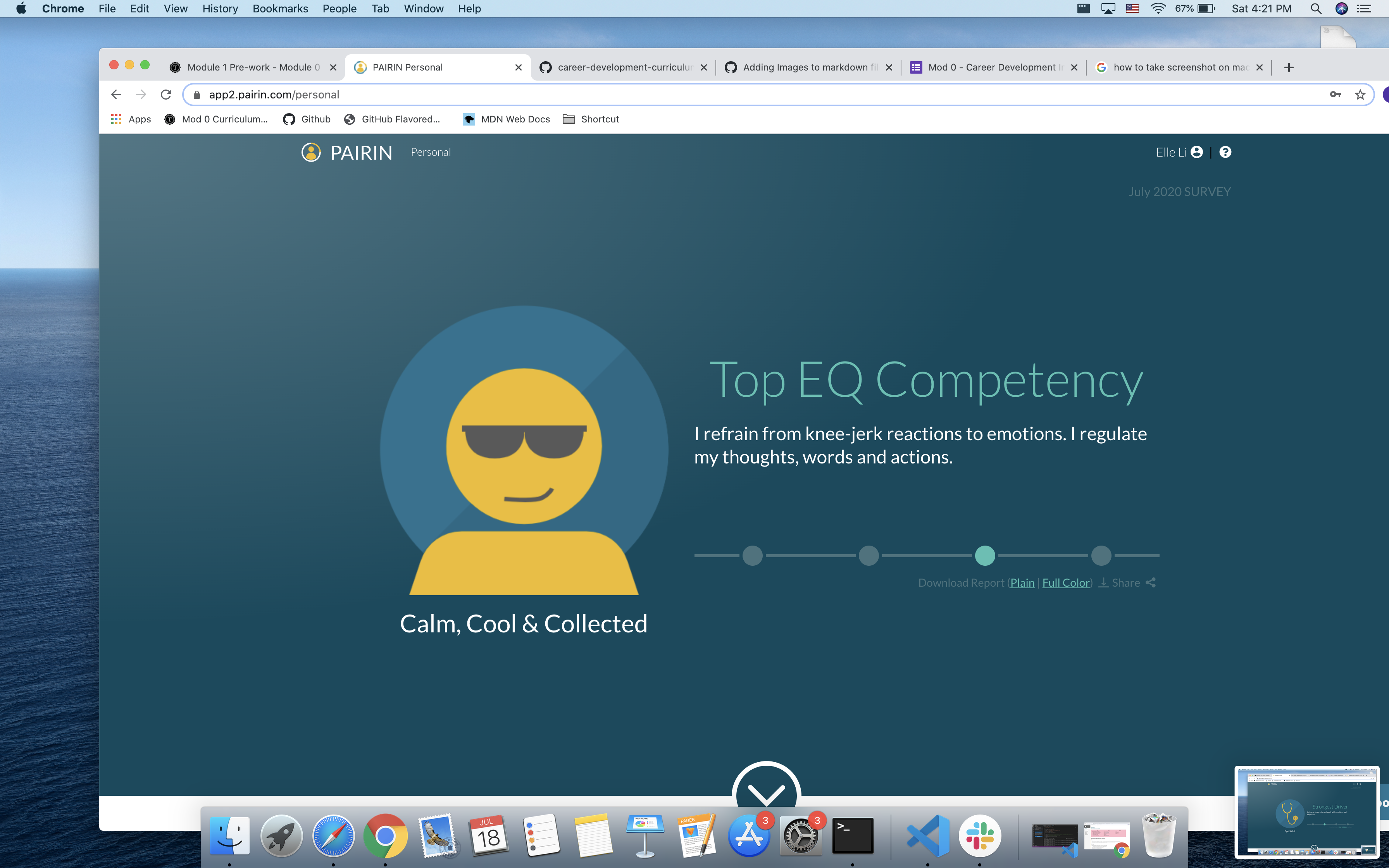Bookmark this page with the star icon
The height and width of the screenshot is (868, 1389).
pos(1360,95)
